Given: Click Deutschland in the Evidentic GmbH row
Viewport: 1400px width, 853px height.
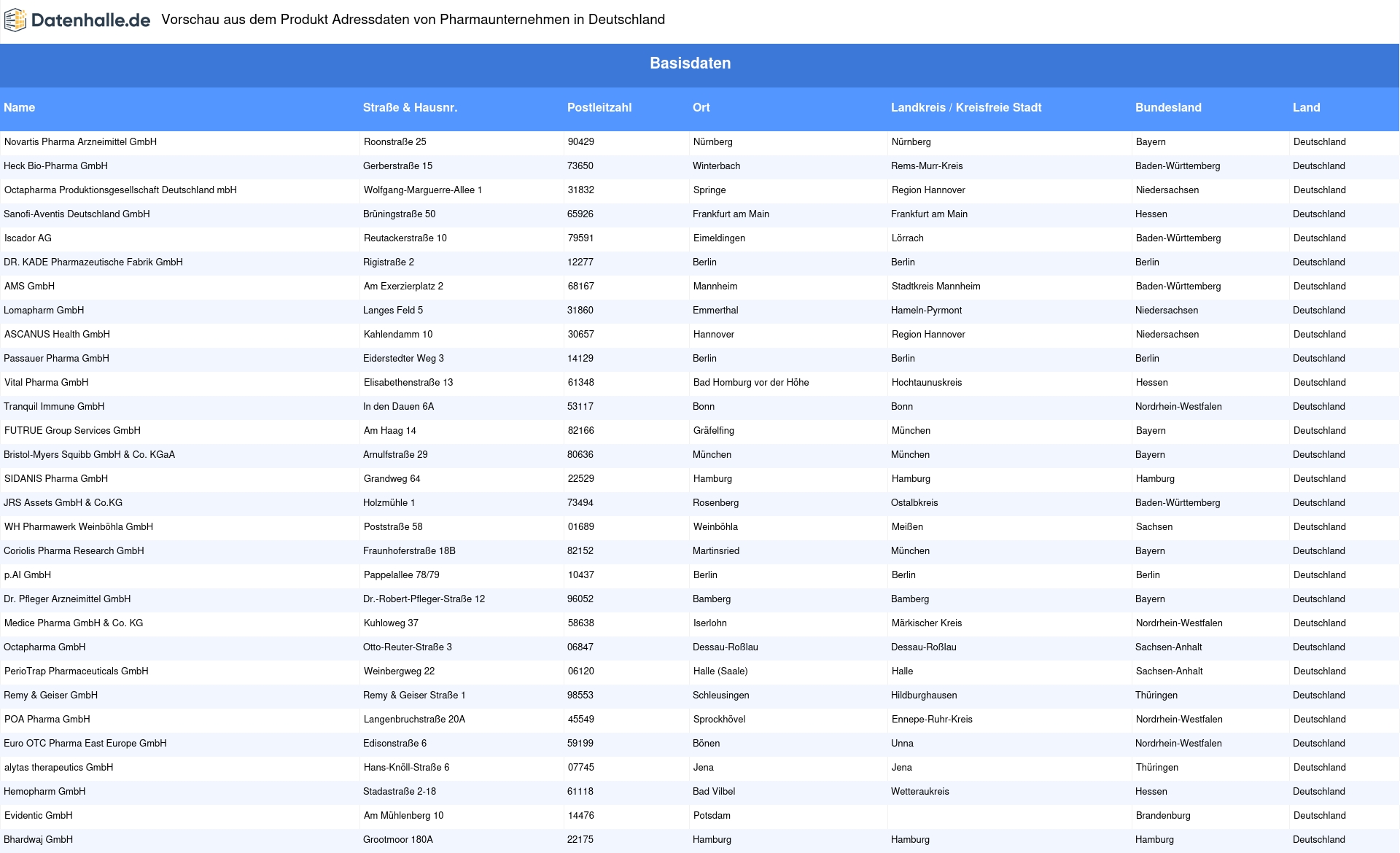Looking at the screenshot, I should 1320,816.
